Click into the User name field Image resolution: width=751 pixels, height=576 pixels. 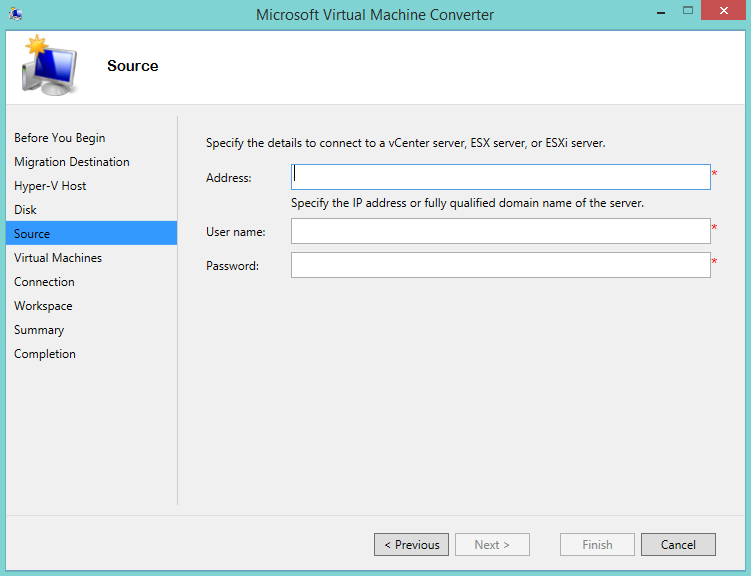point(501,231)
